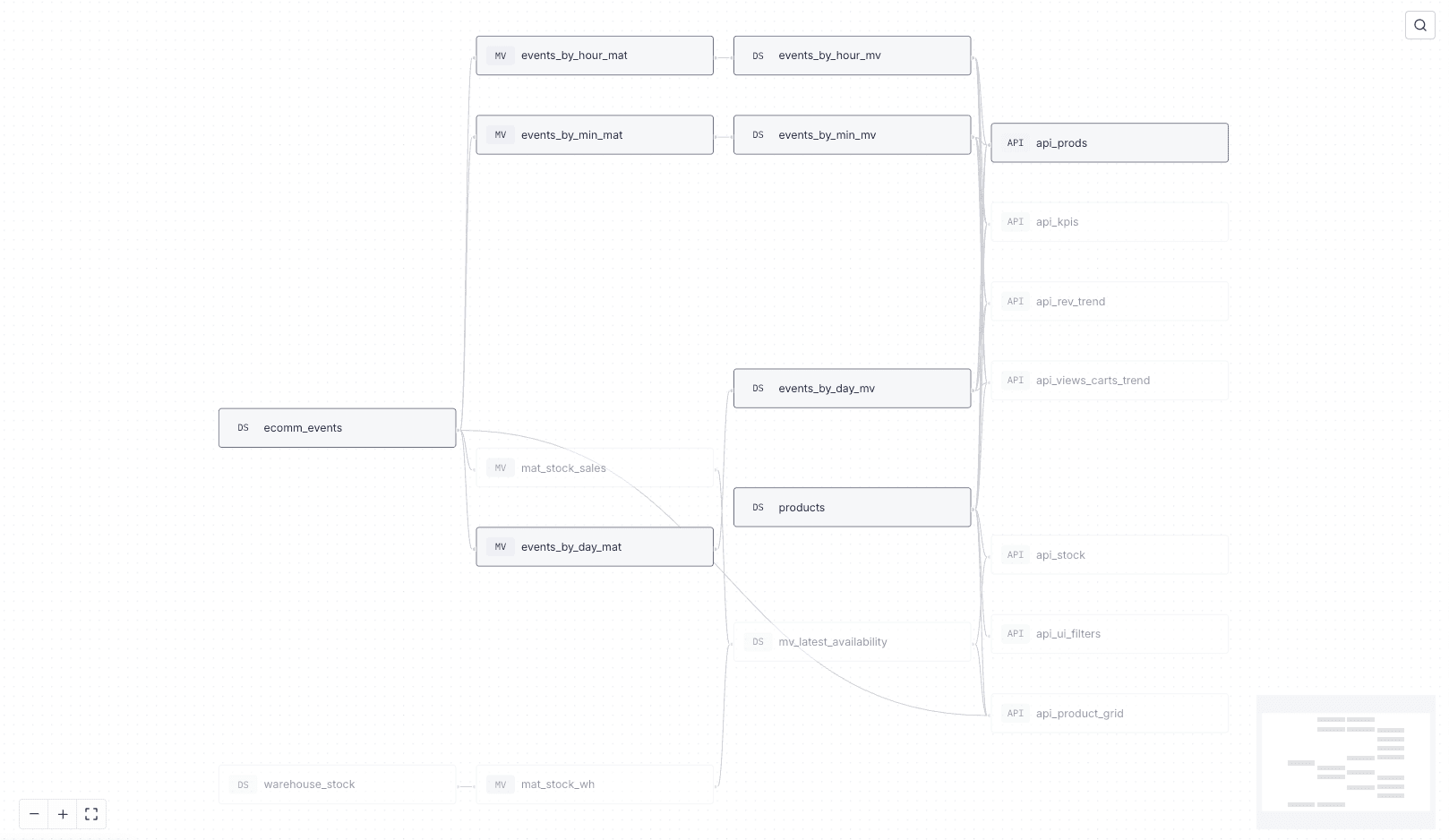Click the DS badge on ecomm_events
This screenshot has width=1449, height=840.
[242, 427]
